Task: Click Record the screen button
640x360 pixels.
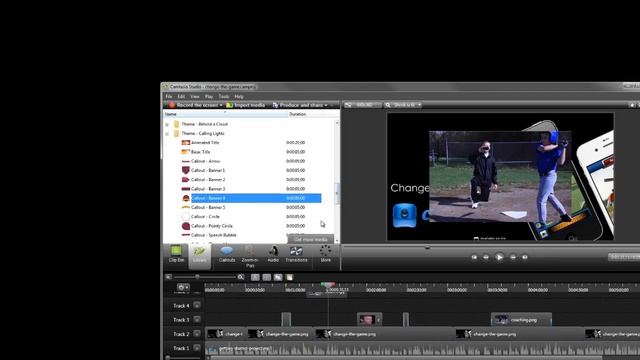Action: click(193, 105)
